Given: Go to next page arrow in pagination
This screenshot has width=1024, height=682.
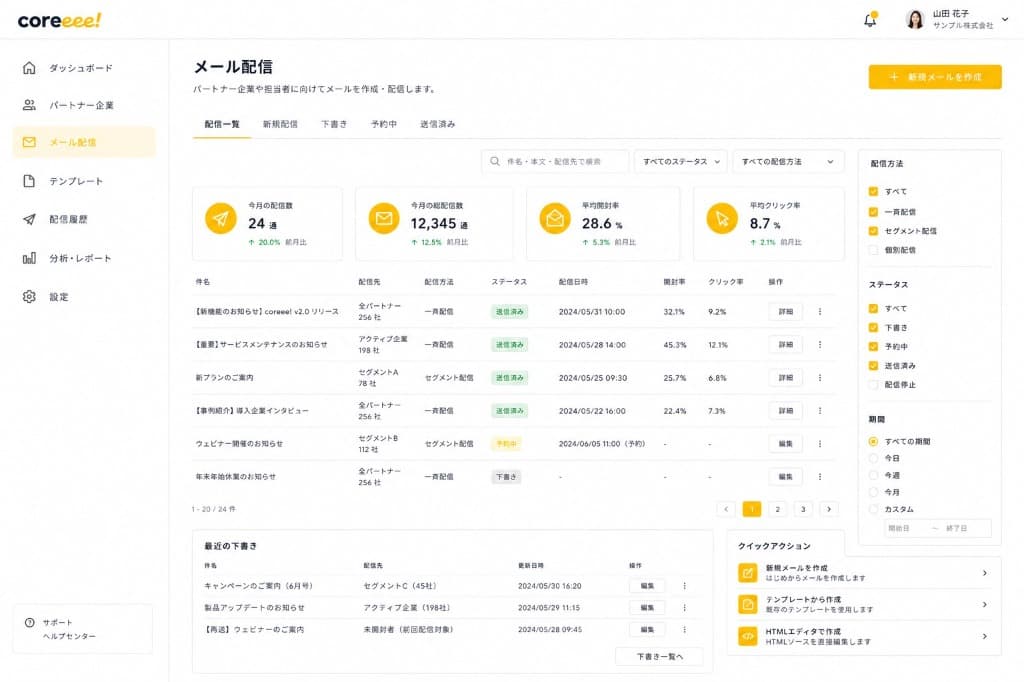Looking at the screenshot, I should tap(829, 509).
